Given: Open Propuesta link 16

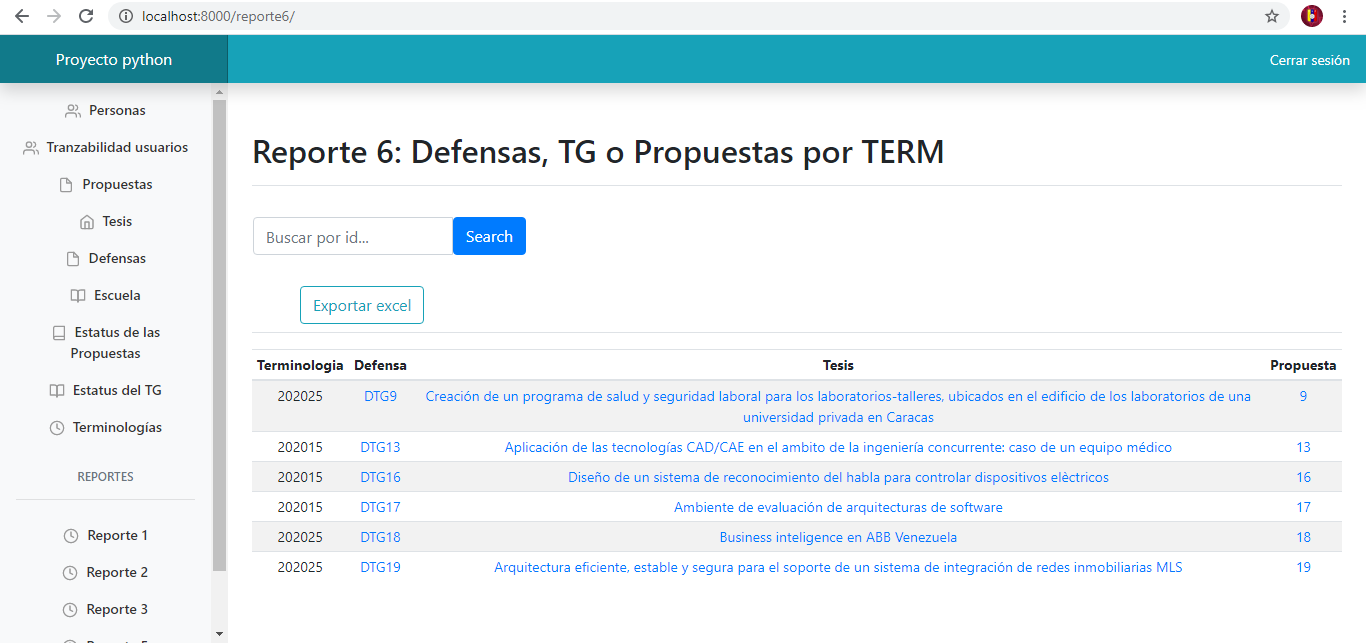Looking at the screenshot, I should (1303, 477).
